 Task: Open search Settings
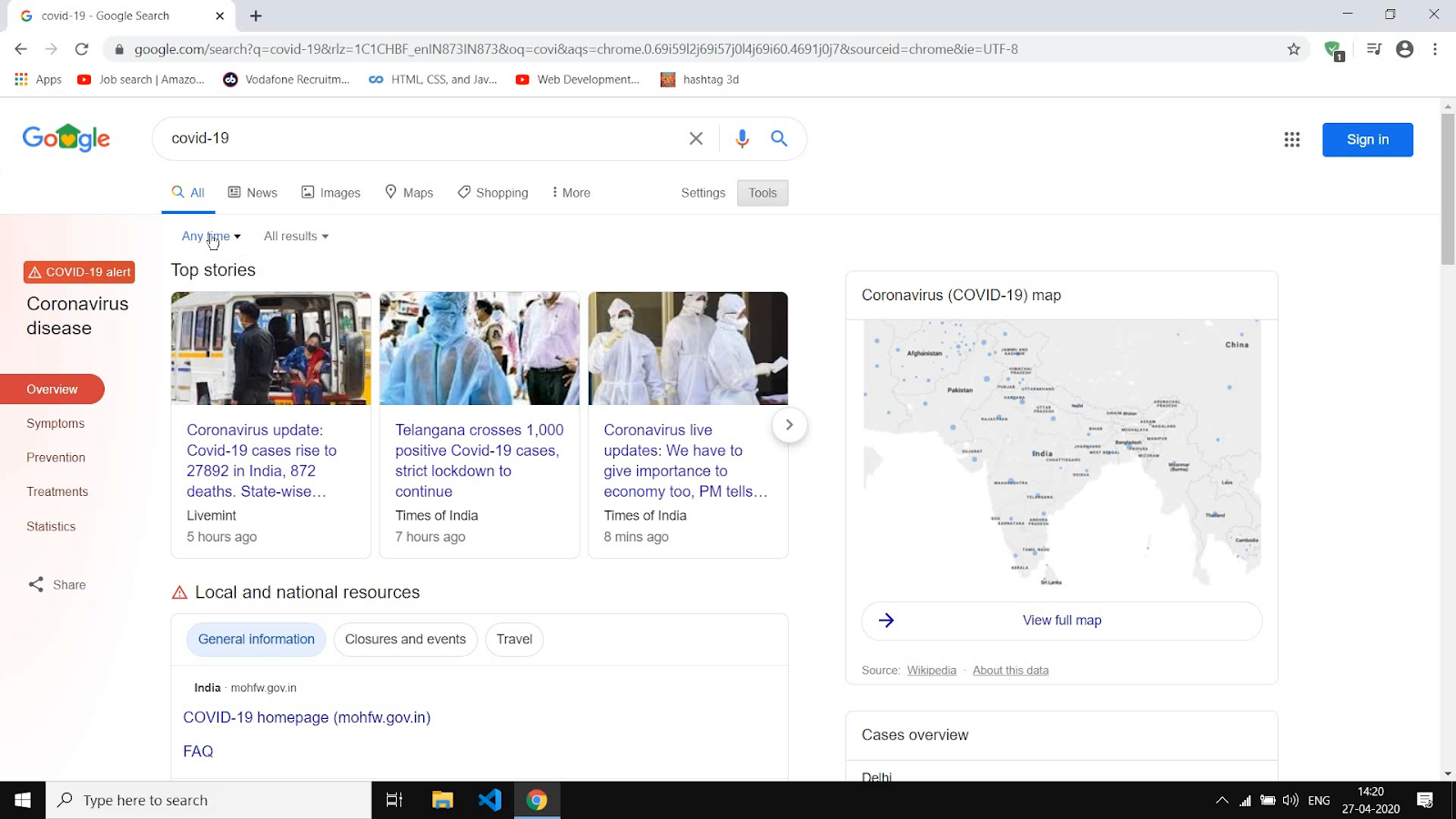click(x=703, y=193)
